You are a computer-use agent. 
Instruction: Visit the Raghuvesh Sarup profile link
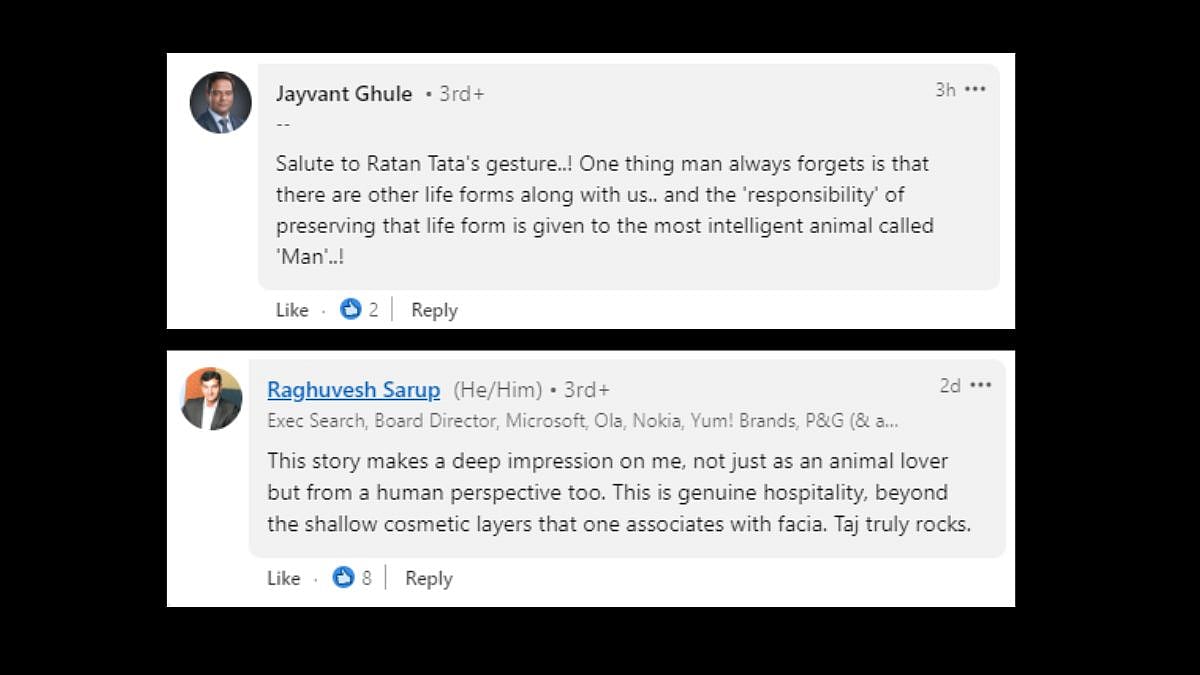click(353, 390)
